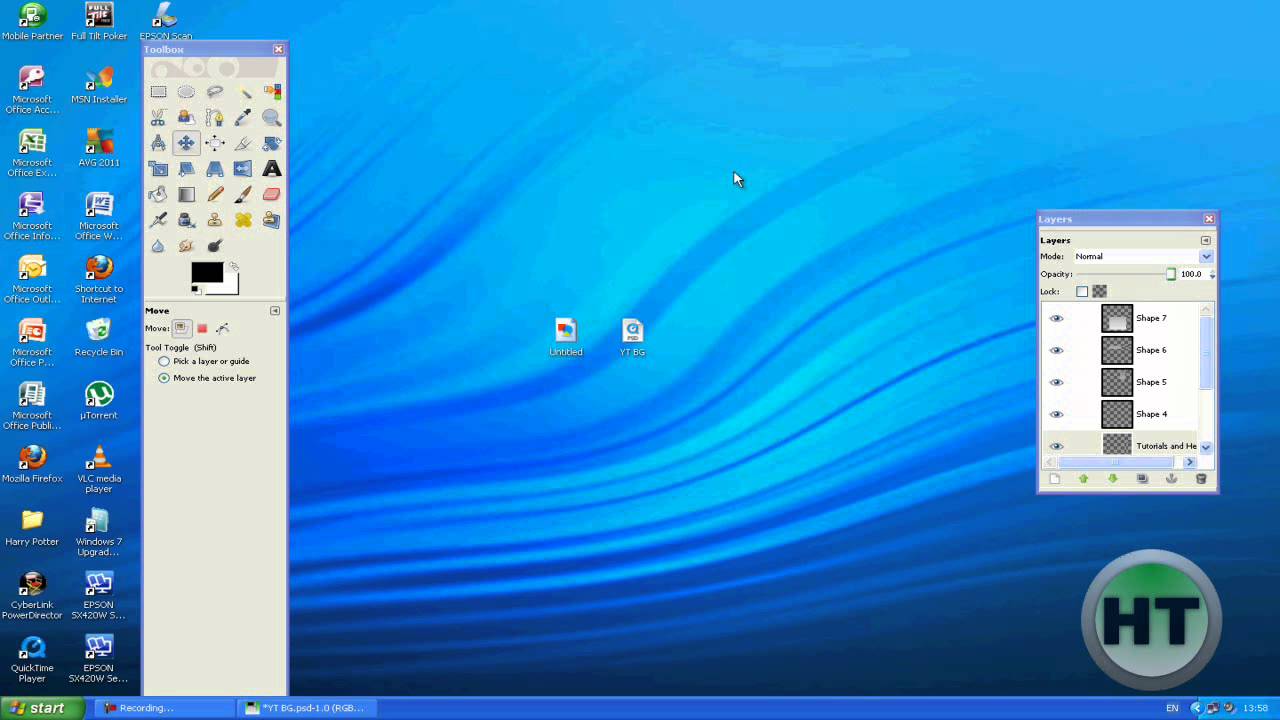Collapse the Move tool options section

coord(275,310)
